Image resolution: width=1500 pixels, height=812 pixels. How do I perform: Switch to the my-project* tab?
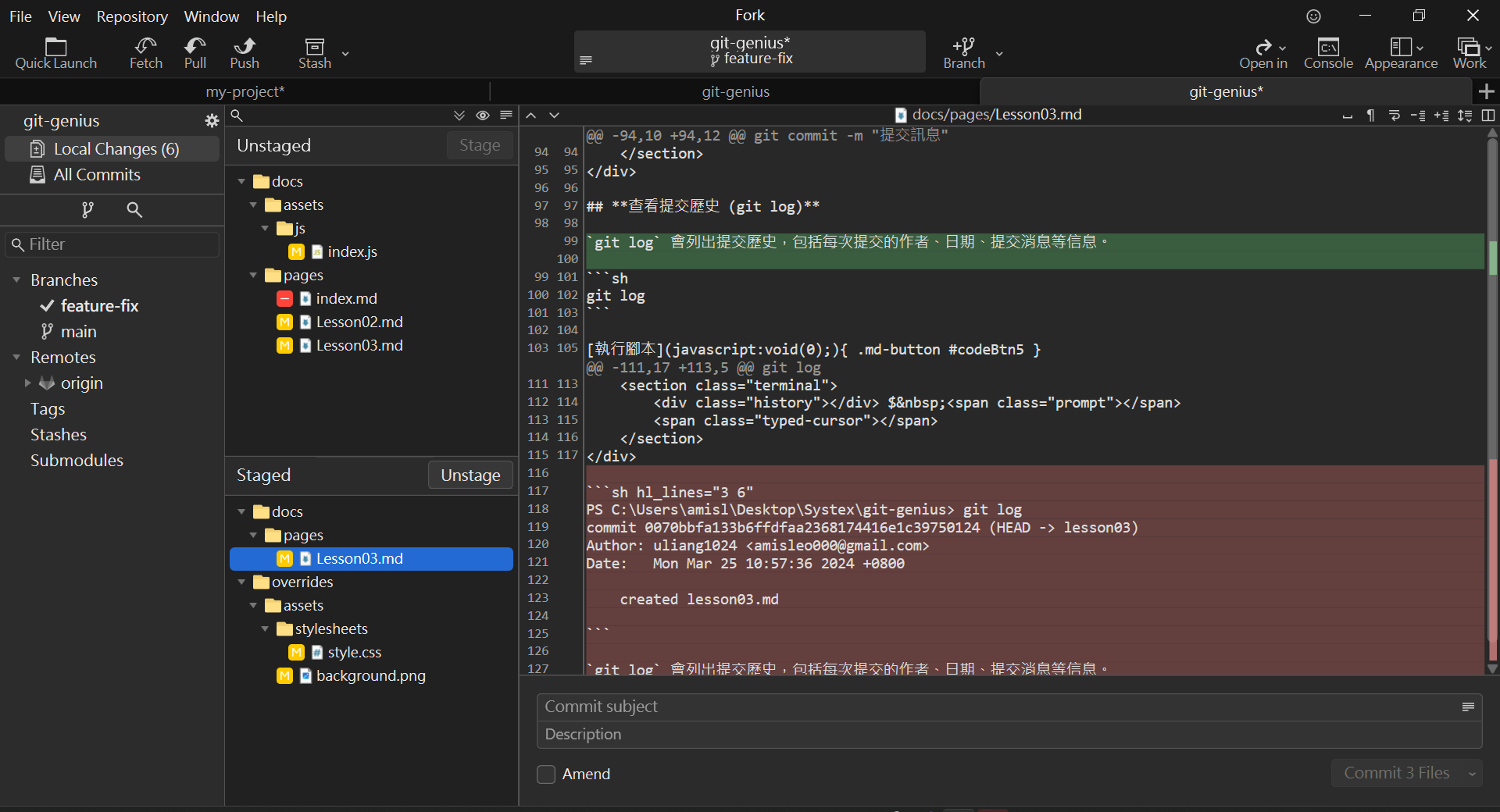245,91
